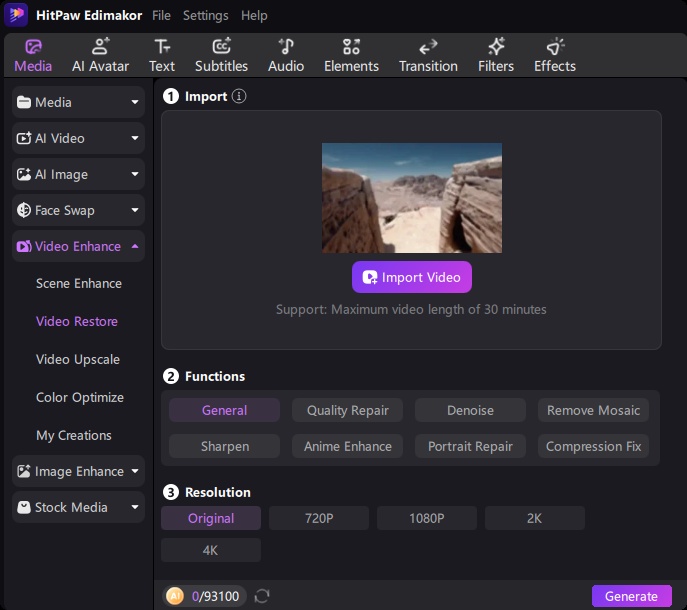This screenshot has height=610, width=687.
Task: Open the Audio panel
Action: 286,56
